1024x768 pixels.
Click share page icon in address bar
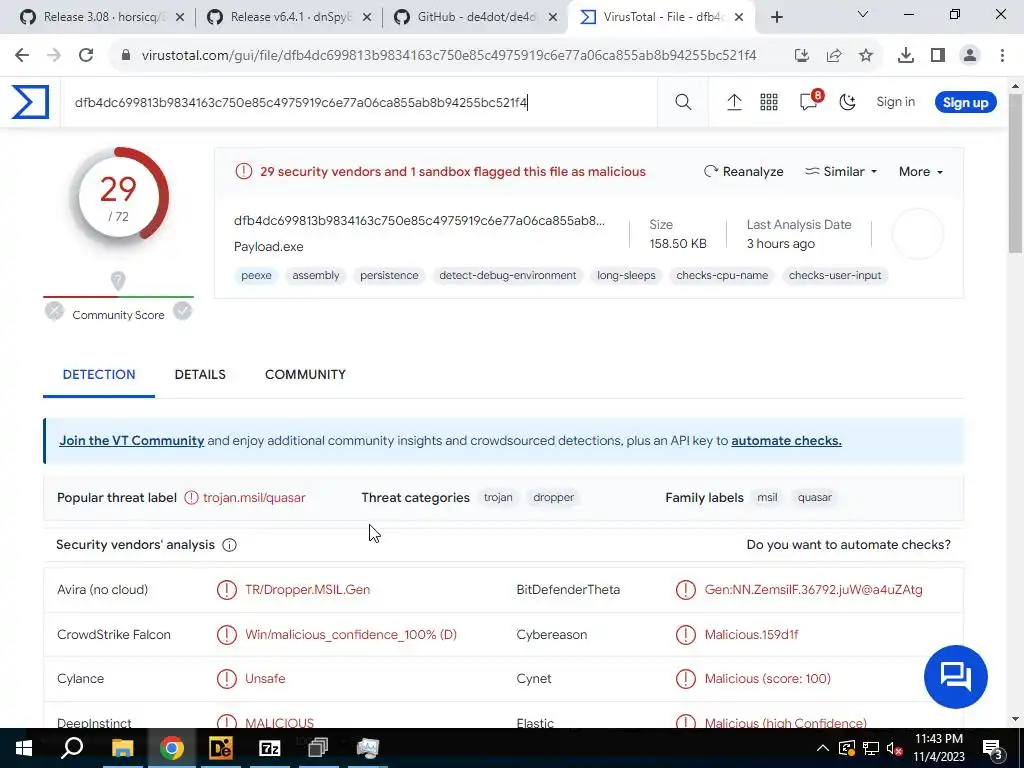pyautogui.click(x=834, y=56)
